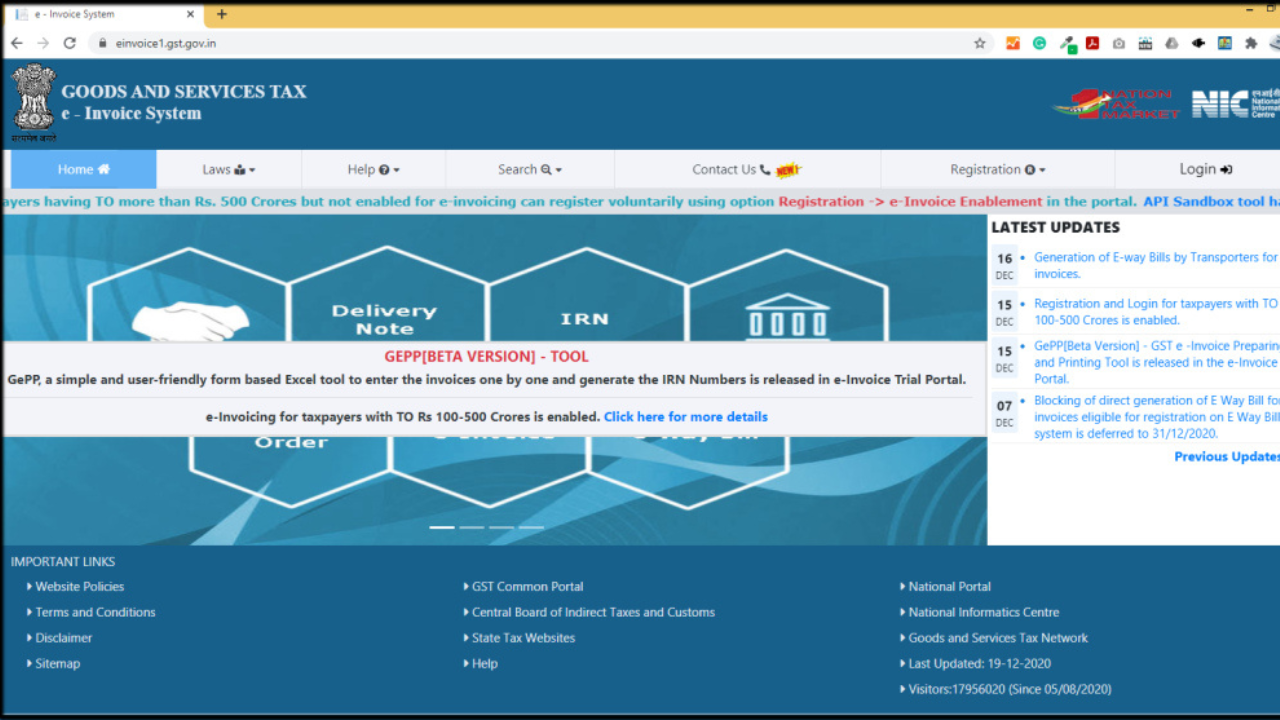The width and height of the screenshot is (1280, 720).
Task: Open GePP[Beta Version] update link
Action: [1157, 362]
